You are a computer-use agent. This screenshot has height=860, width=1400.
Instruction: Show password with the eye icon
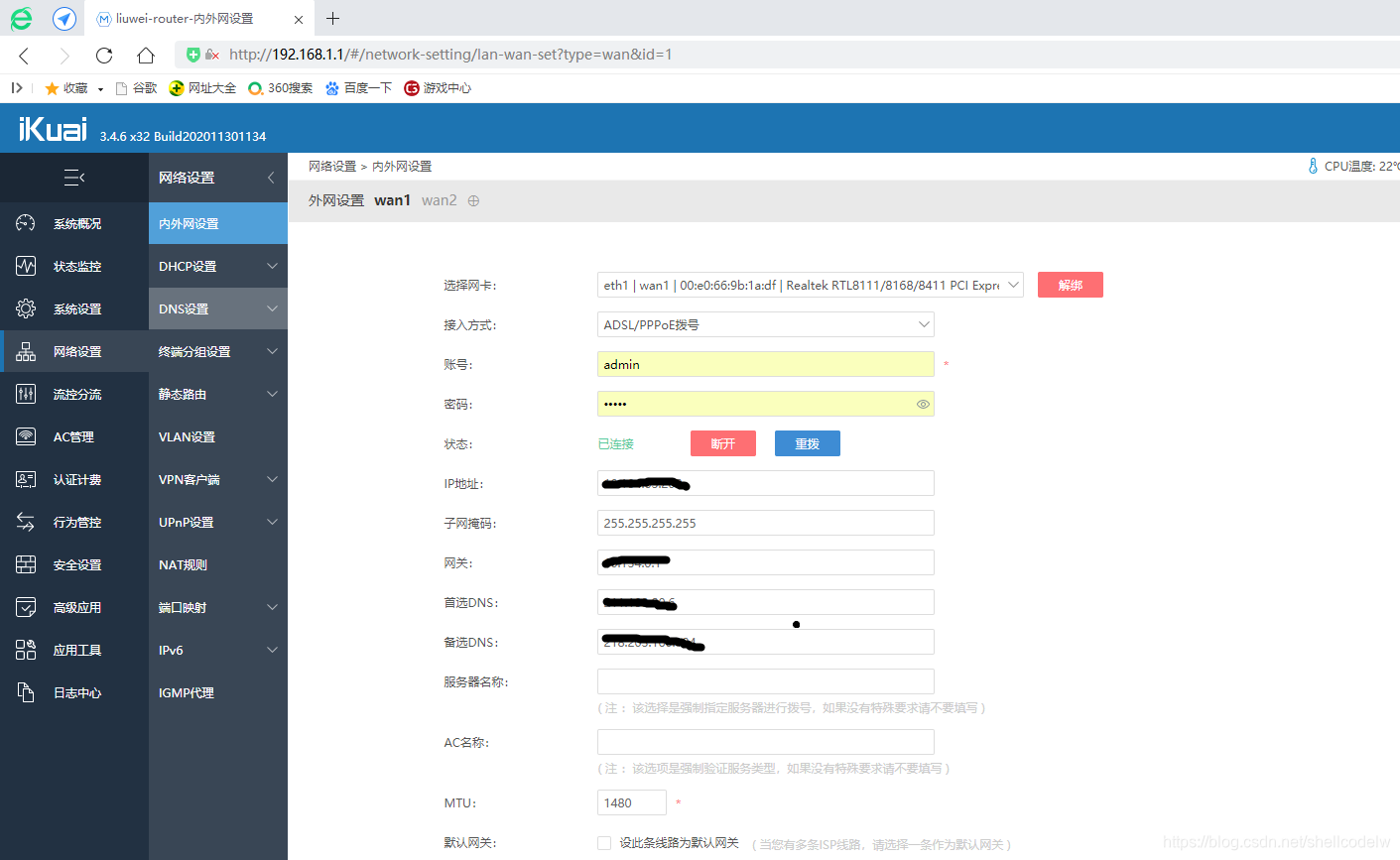(x=923, y=404)
